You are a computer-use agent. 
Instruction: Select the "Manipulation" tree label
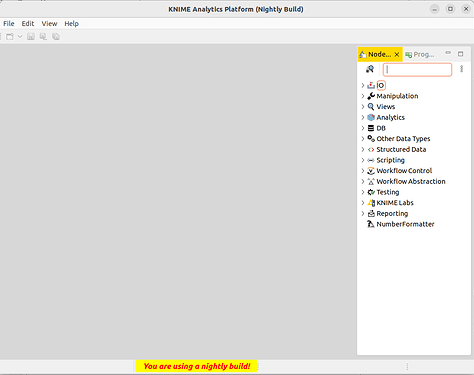coord(397,96)
